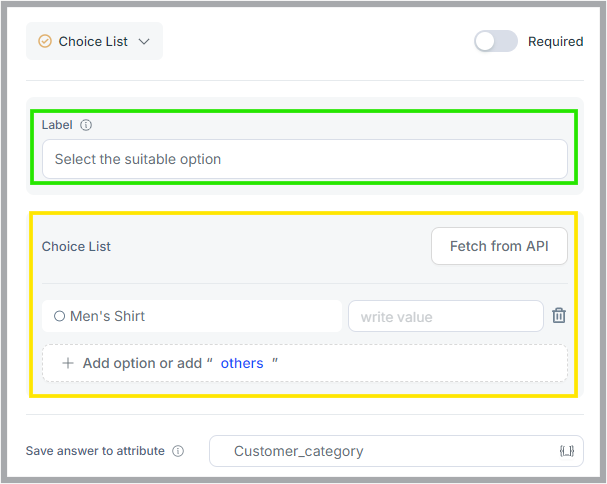Click the Choice List section heading
This screenshot has width=607, height=484.
pyautogui.click(x=76, y=246)
